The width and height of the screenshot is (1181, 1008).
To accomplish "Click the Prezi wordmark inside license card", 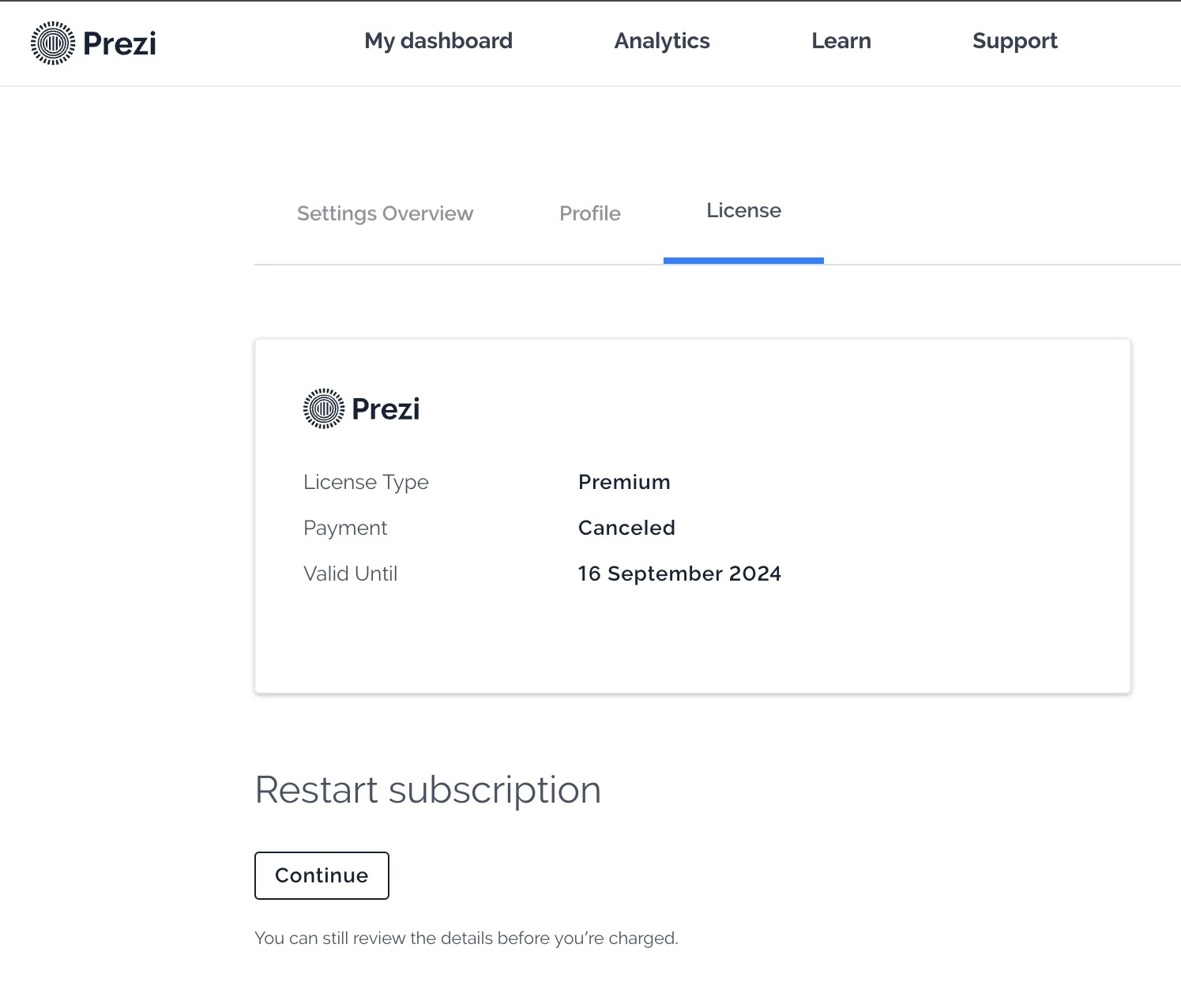I will [386, 408].
